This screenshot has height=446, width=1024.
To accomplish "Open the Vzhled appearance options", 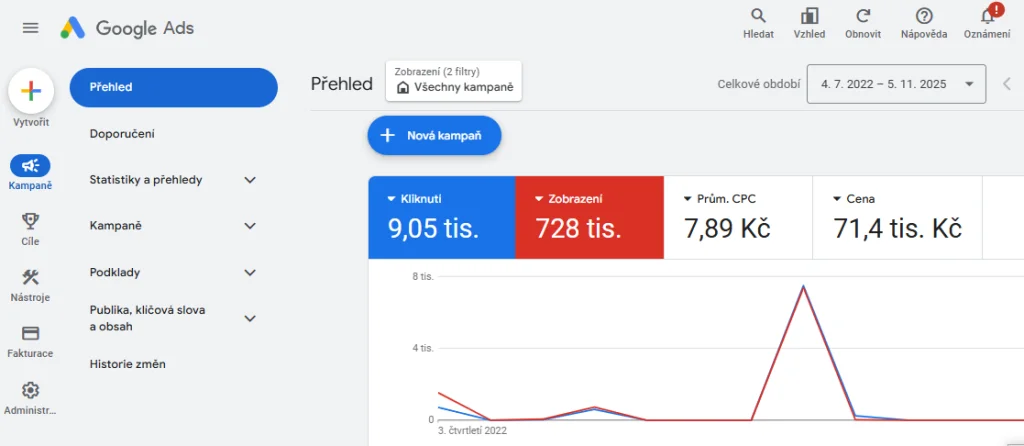I will pos(809,24).
